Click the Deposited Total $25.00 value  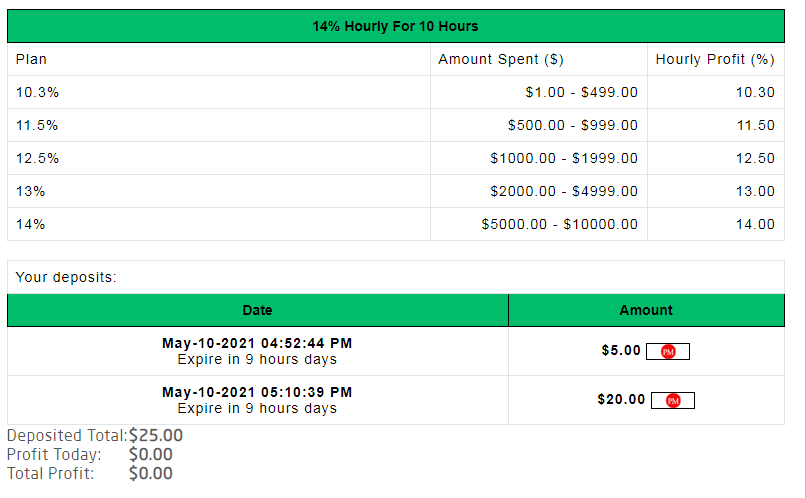point(156,435)
